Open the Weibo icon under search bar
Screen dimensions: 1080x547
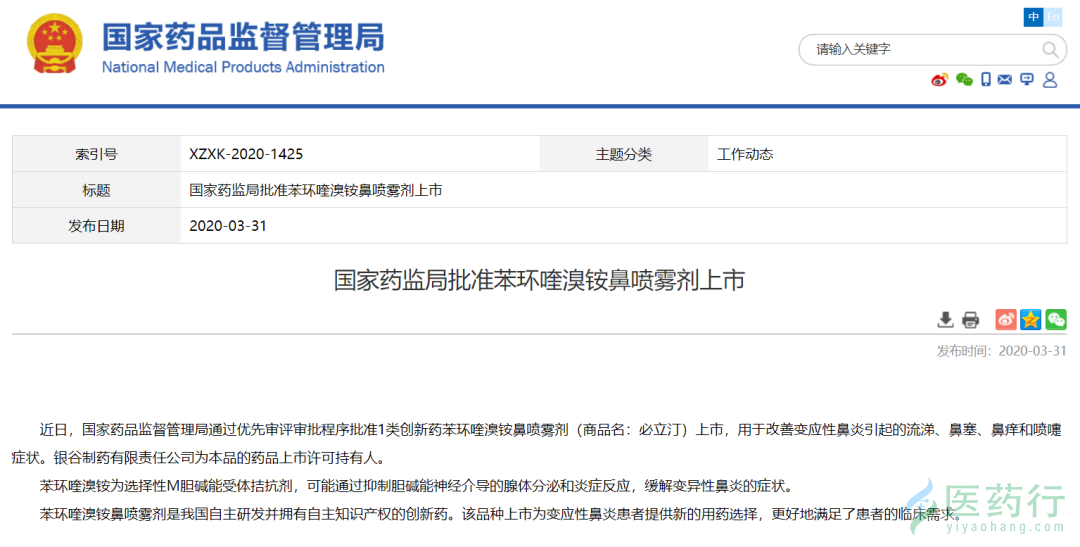939,81
